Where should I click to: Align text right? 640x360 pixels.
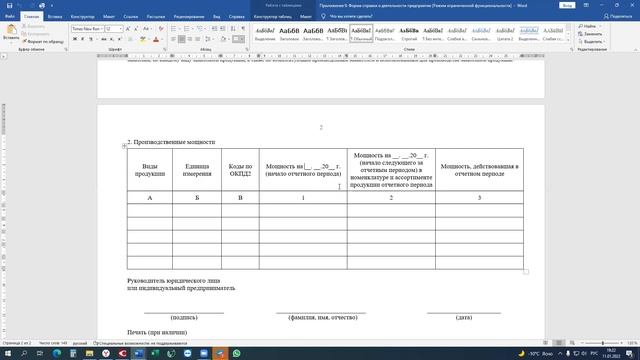coord(190,39)
